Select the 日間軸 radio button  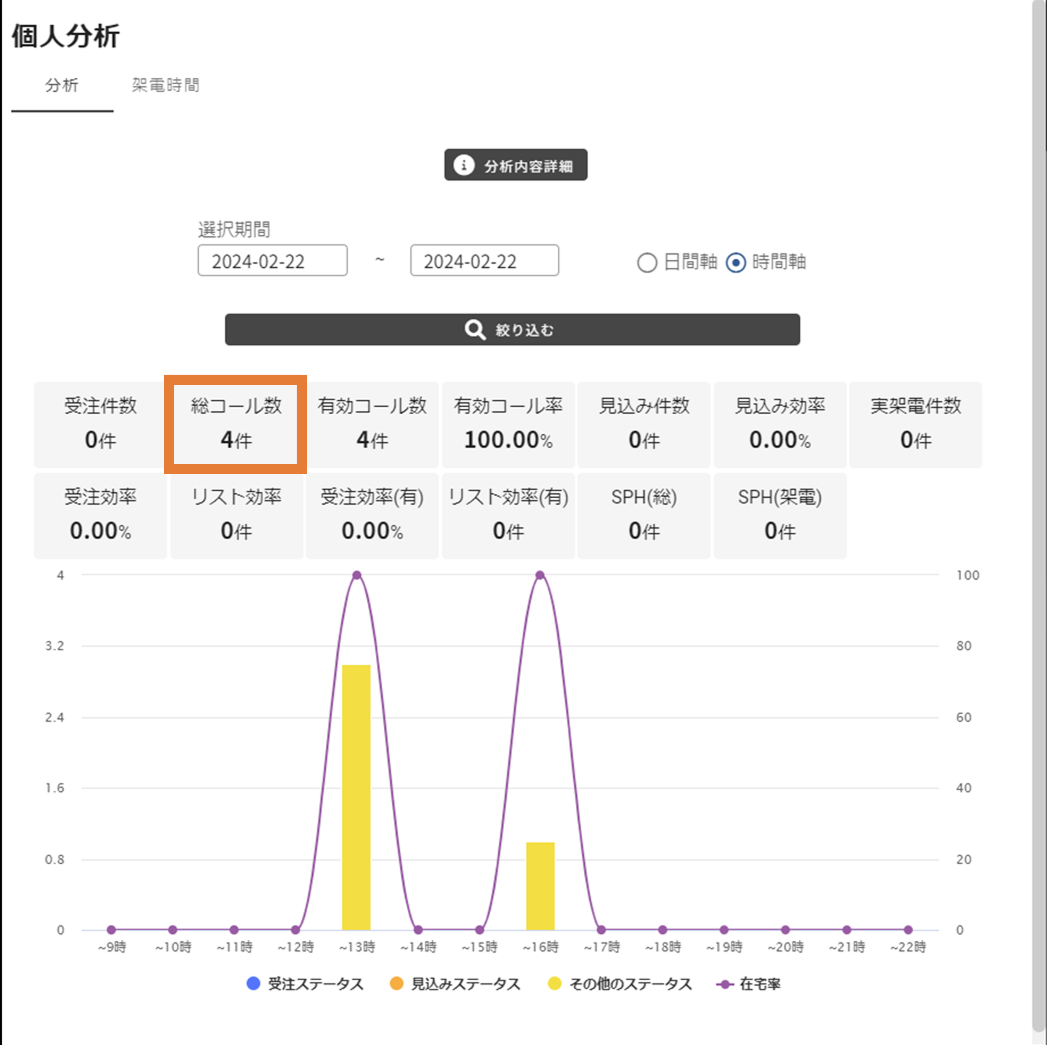click(647, 263)
